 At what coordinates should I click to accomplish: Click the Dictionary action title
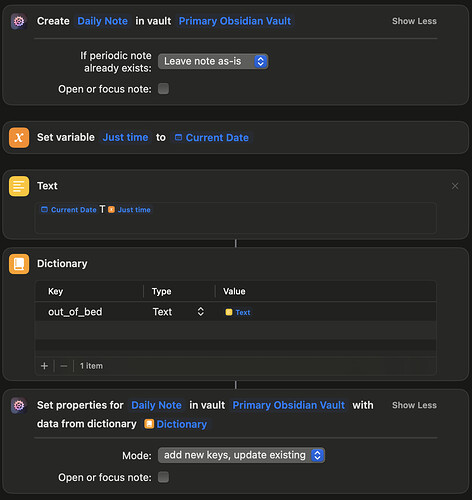tap(62, 263)
